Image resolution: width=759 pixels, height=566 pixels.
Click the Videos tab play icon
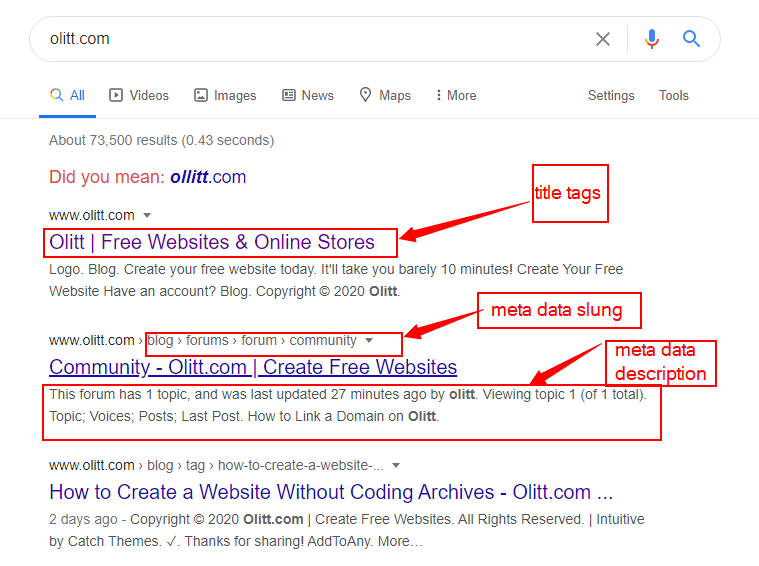tap(116, 96)
